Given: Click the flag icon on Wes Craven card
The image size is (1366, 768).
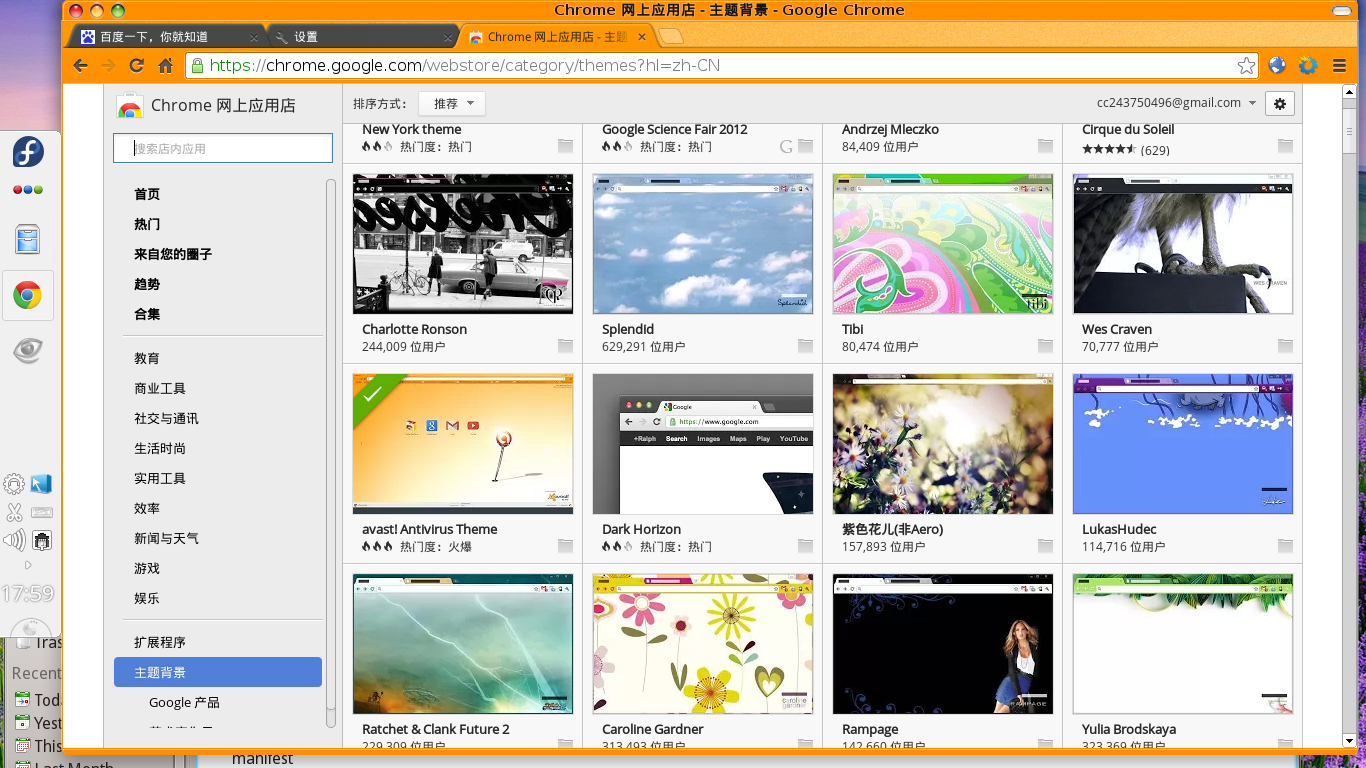Looking at the screenshot, I should pyautogui.click(x=1285, y=346).
